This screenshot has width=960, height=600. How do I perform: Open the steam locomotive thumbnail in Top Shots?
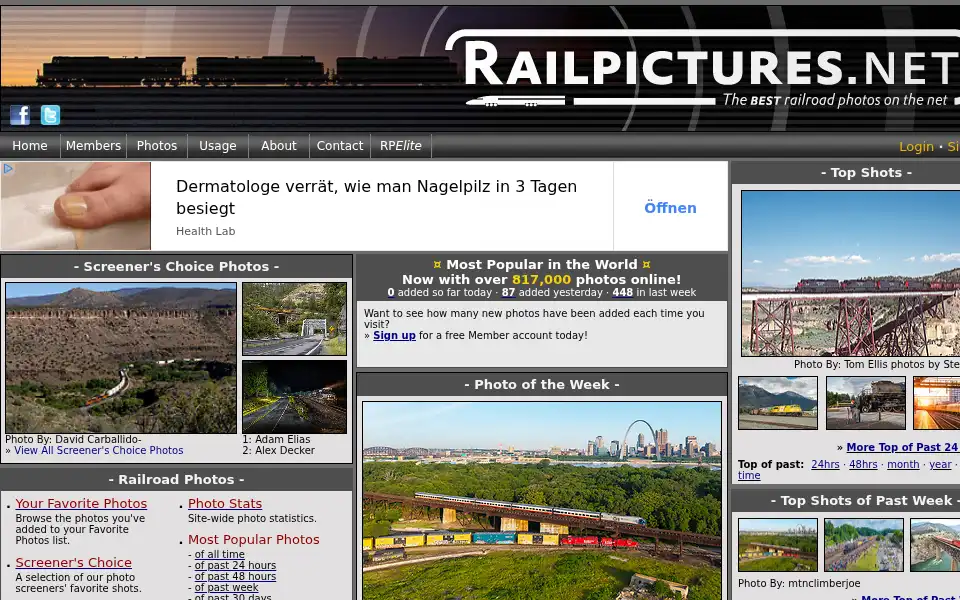(x=866, y=403)
